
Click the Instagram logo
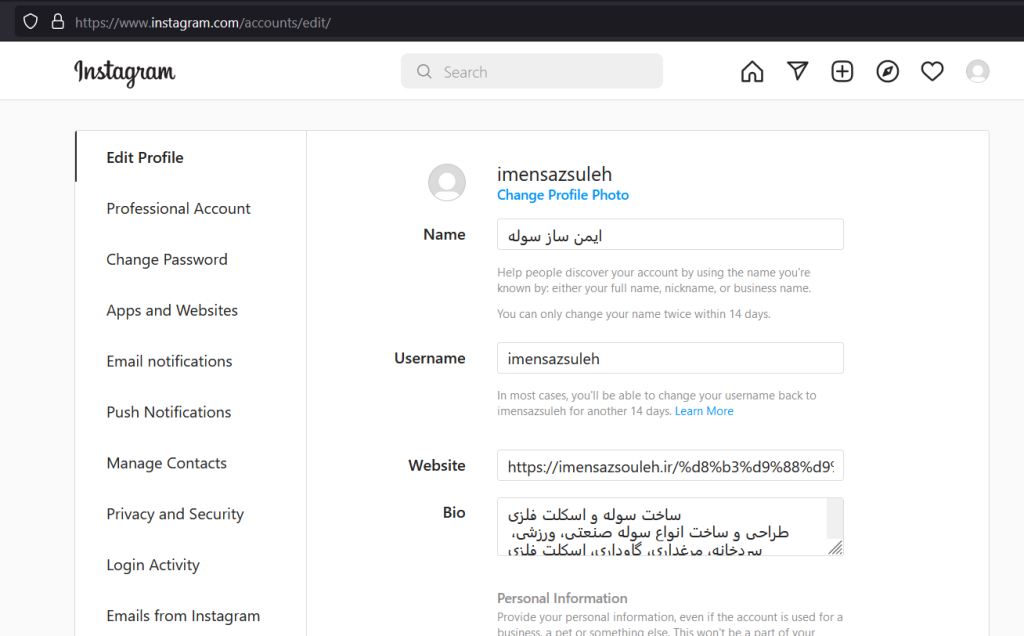pyautogui.click(x=124, y=72)
